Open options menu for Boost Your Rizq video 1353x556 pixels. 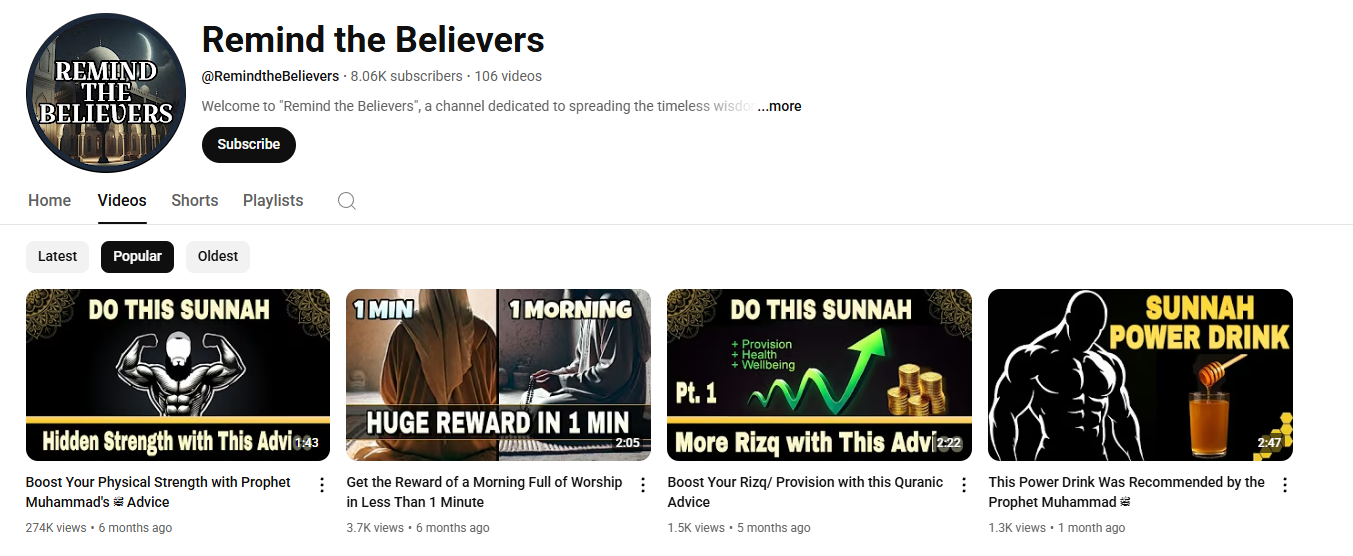tap(964, 485)
